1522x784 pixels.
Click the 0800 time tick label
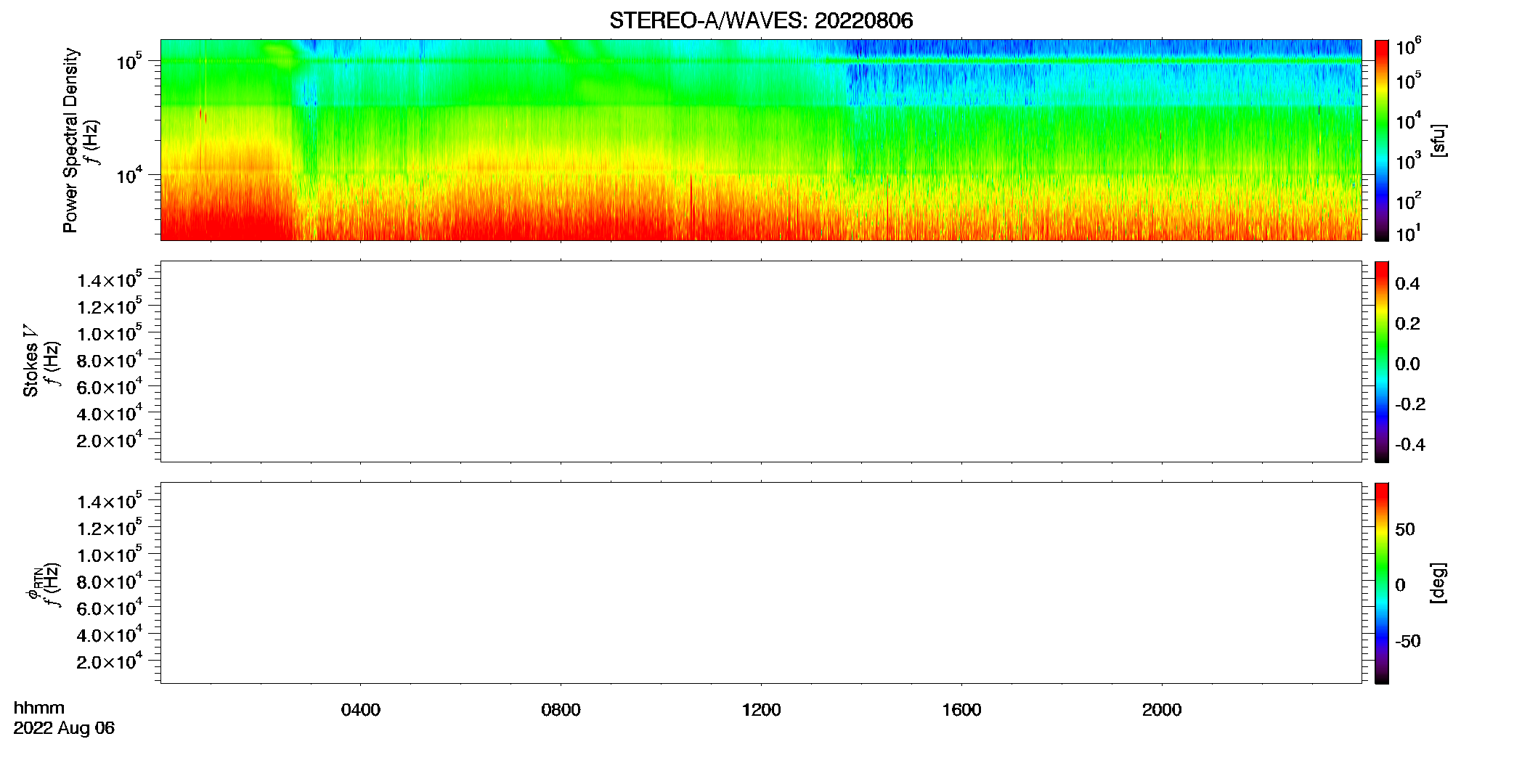[561, 710]
